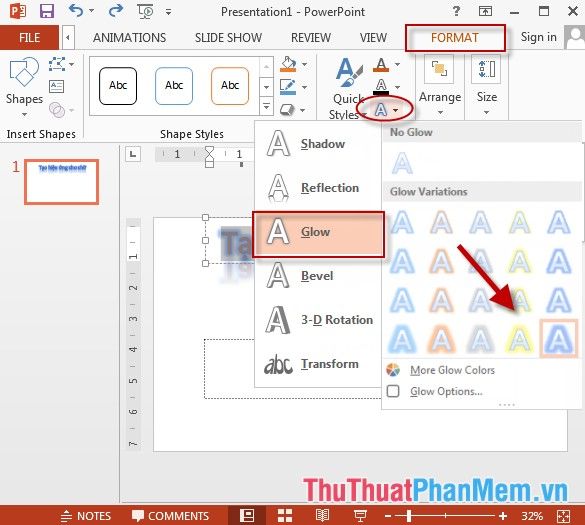Open Shape Outline pen icon

pyautogui.click(x=288, y=87)
